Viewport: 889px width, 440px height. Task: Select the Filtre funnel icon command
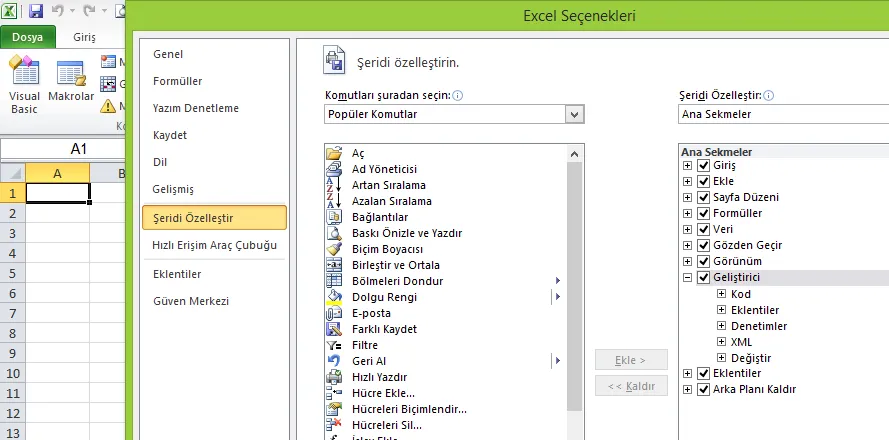coord(334,345)
